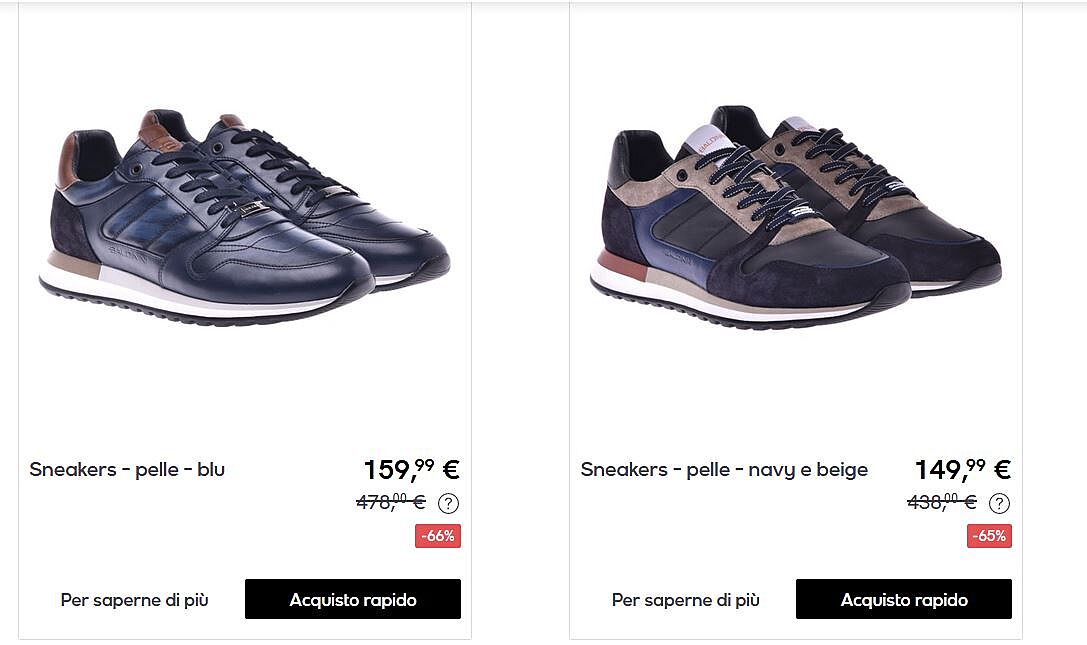Click the crossed-out 478,00 € original price
The height and width of the screenshot is (645, 1087).
coord(391,501)
